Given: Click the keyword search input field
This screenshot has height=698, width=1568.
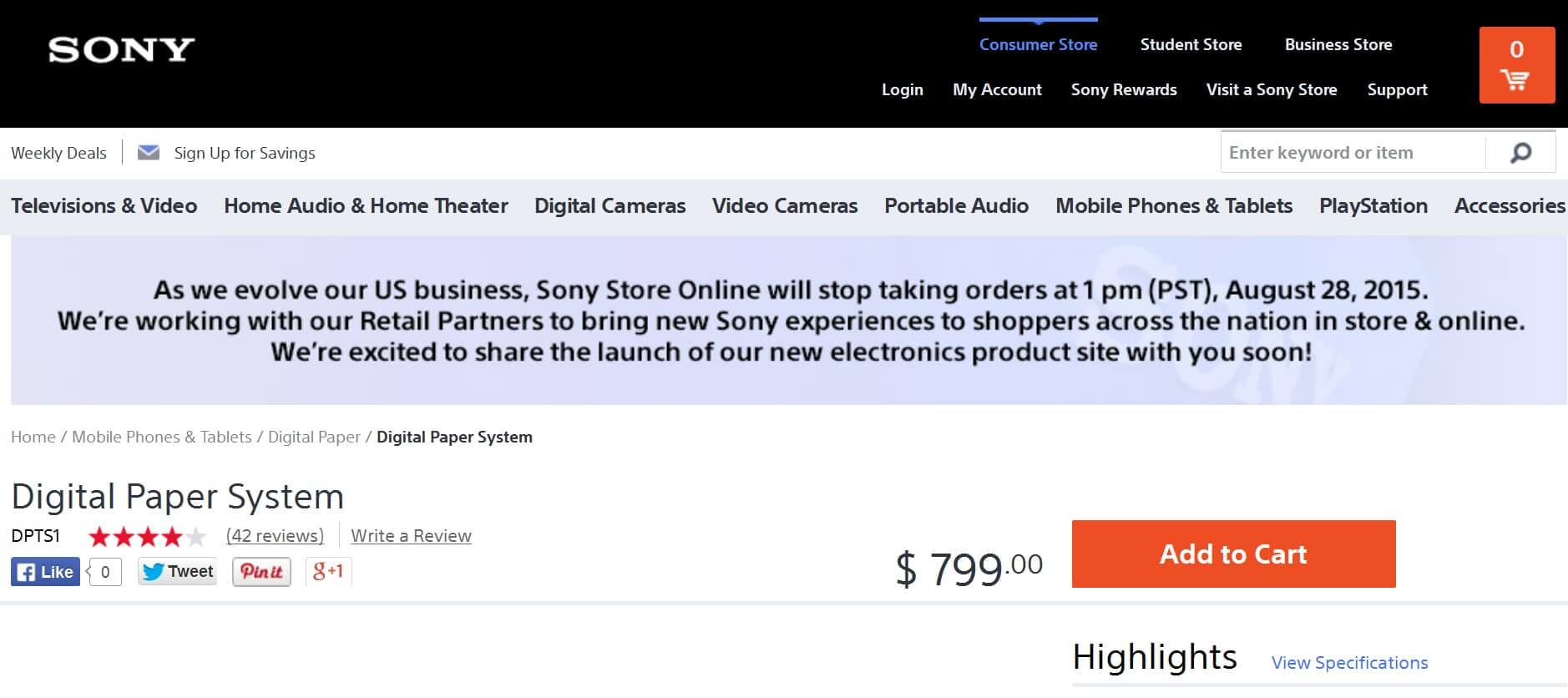Looking at the screenshot, I should 1353,153.
